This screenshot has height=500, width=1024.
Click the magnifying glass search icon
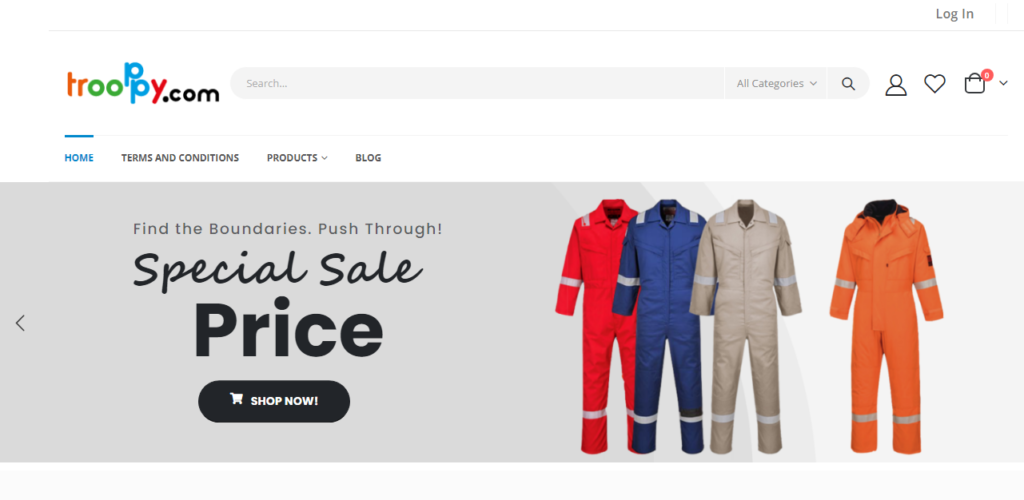848,84
